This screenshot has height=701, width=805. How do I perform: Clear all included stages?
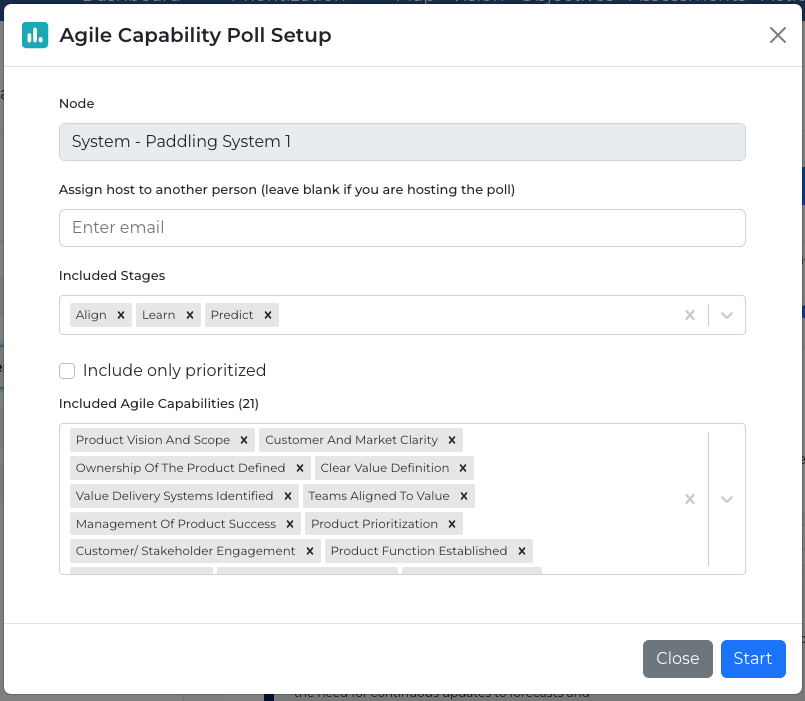click(x=689, y=315)
